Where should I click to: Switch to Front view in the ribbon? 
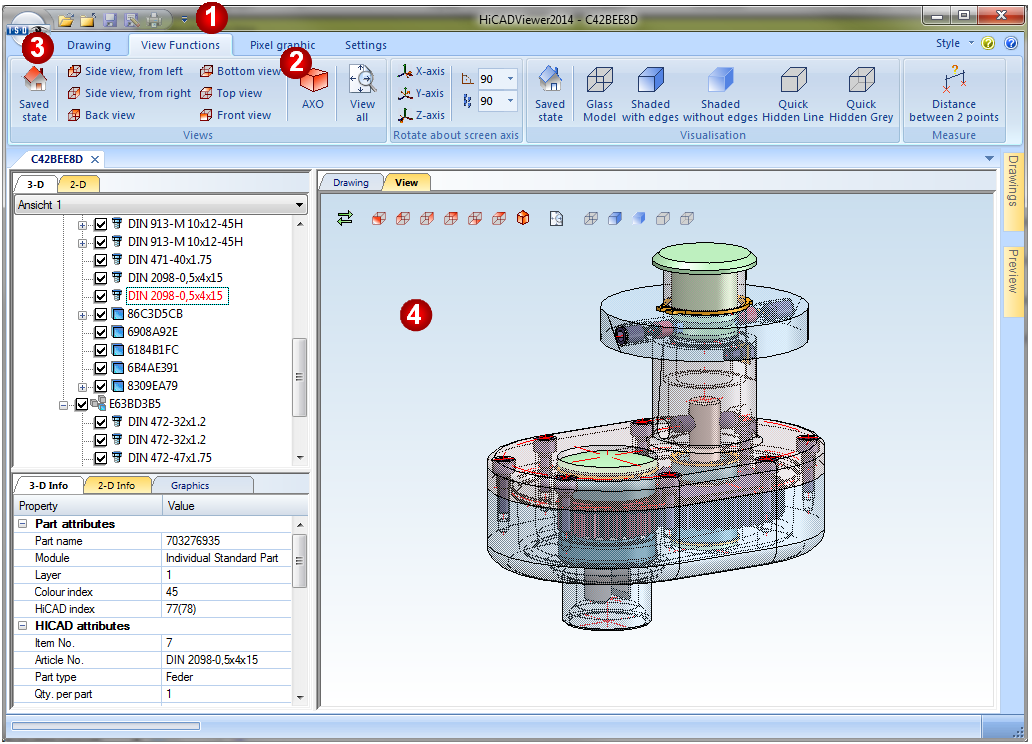pos(236,115)
